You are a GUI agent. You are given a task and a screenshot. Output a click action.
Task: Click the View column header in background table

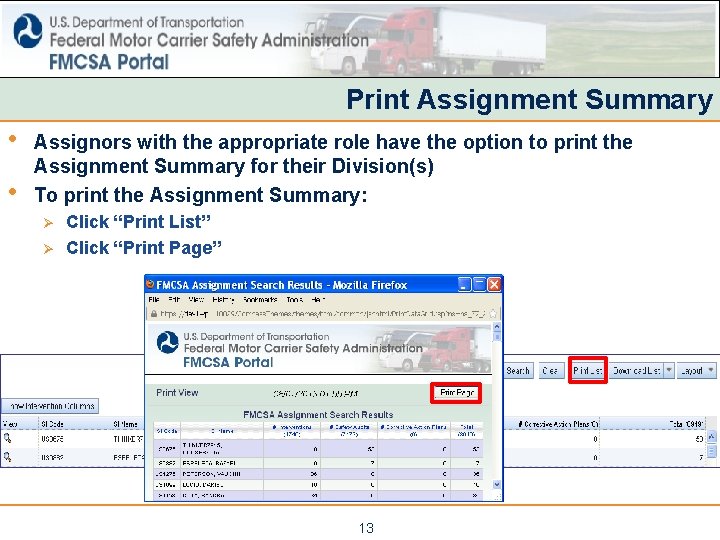10,424
